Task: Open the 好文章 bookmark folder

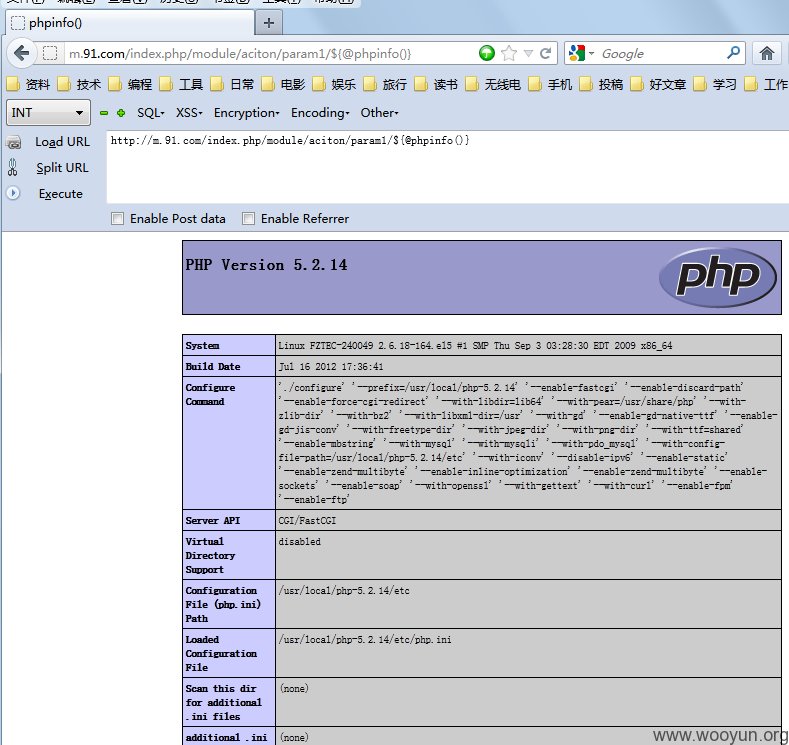Action: [658, 85]
